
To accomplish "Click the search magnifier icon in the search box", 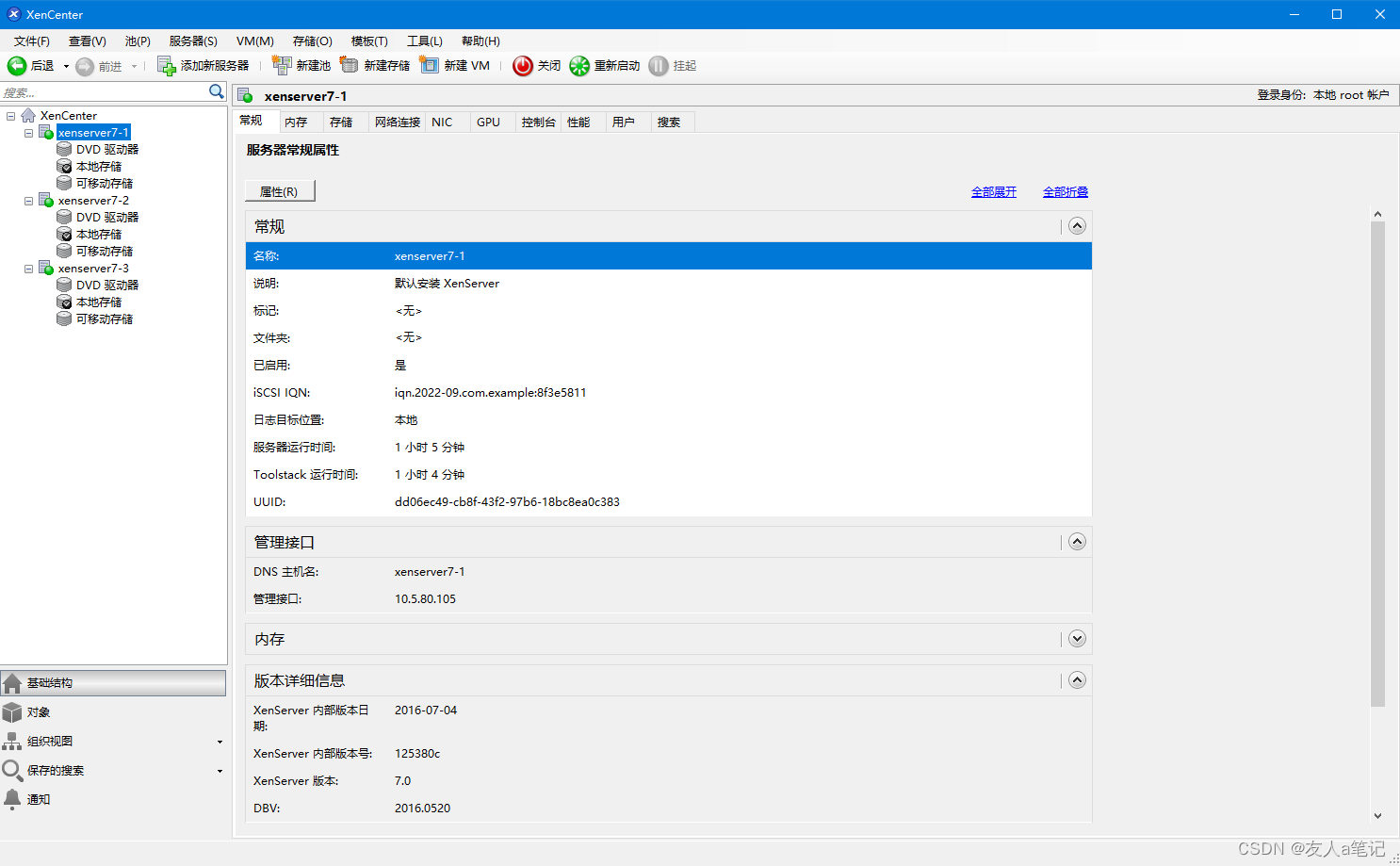I will pos(217,91).
